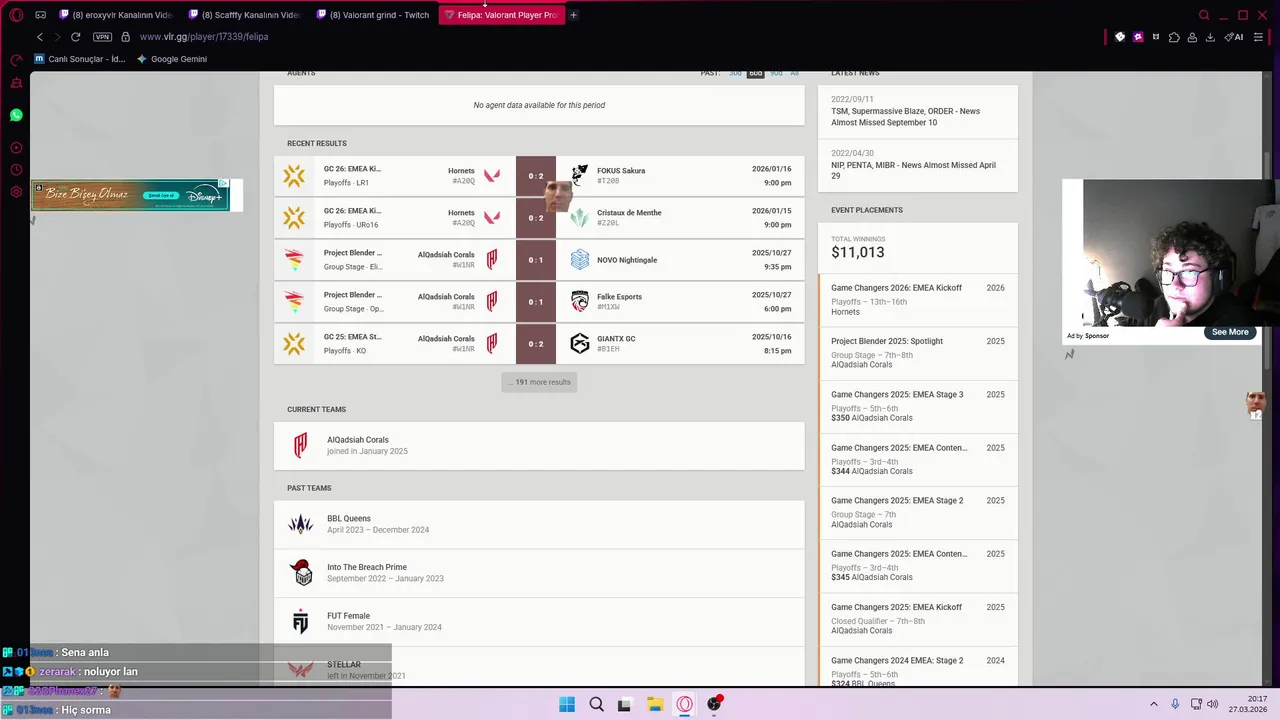Viewport: 1280px width, 720px height.
Task: Open the Opera GX menu logo
Action: (16, 15)
